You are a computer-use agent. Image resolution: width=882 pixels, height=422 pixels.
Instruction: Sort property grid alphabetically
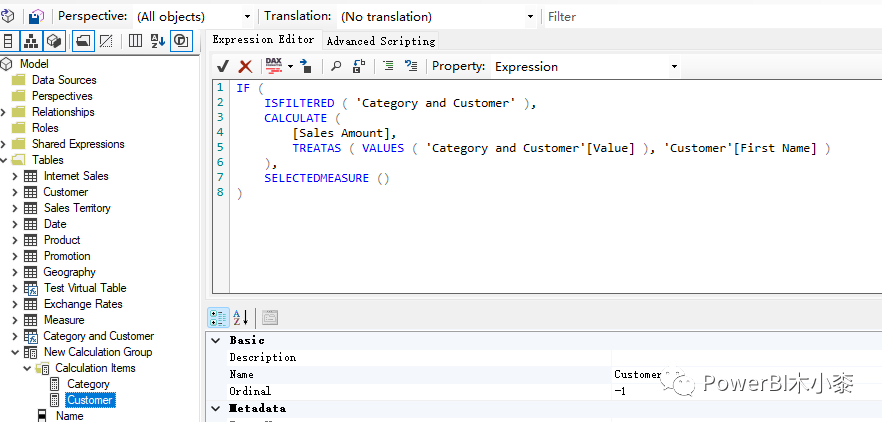[x=241, y=318]
